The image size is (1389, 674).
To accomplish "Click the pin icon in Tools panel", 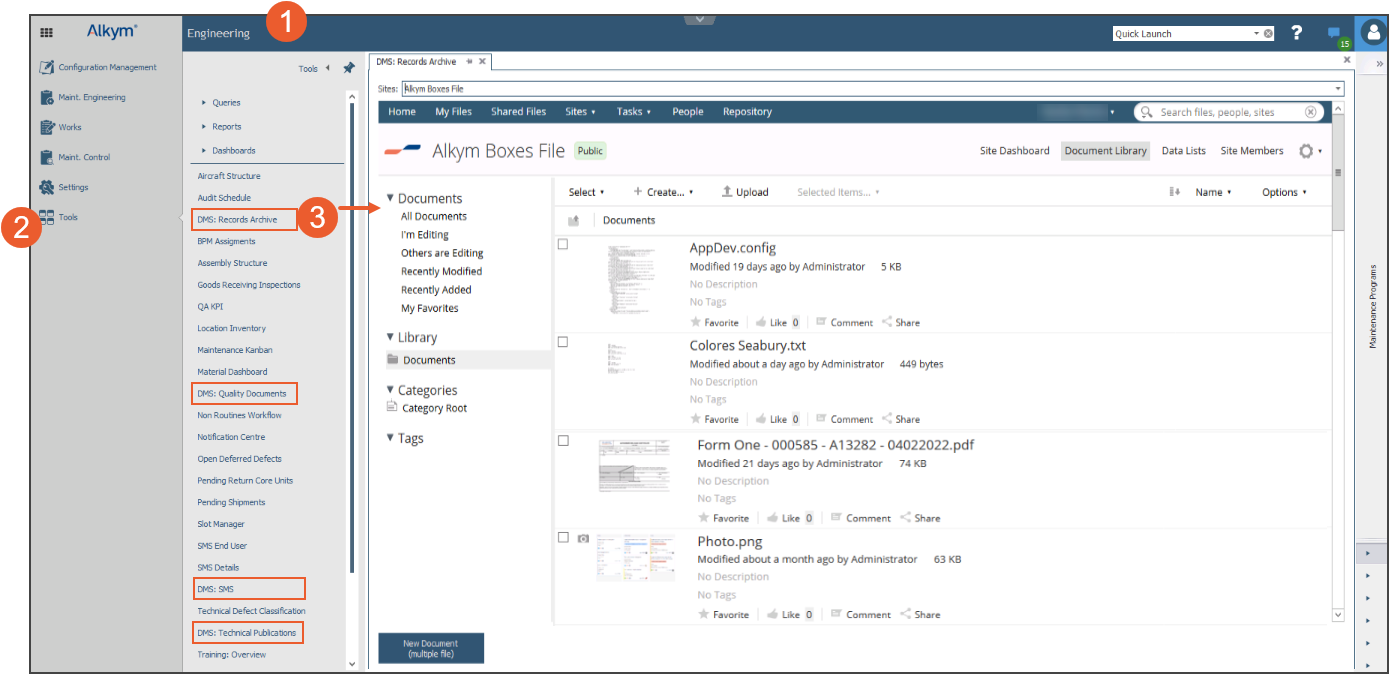I will pos(348,68).
